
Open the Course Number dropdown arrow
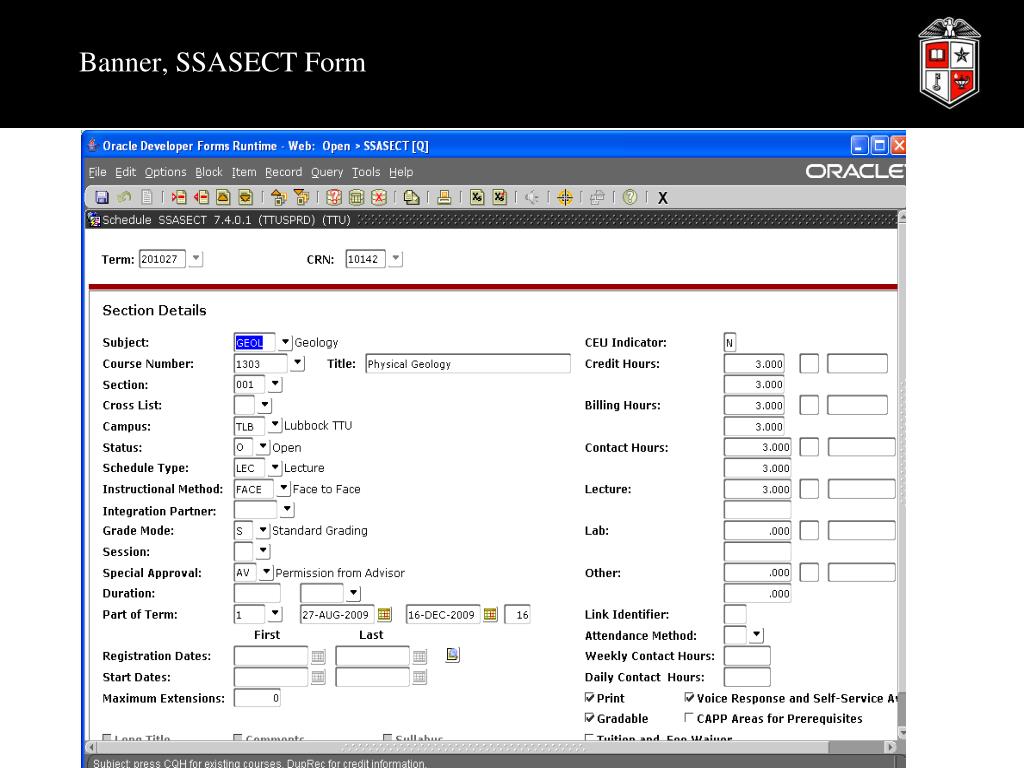coord(298,362)
